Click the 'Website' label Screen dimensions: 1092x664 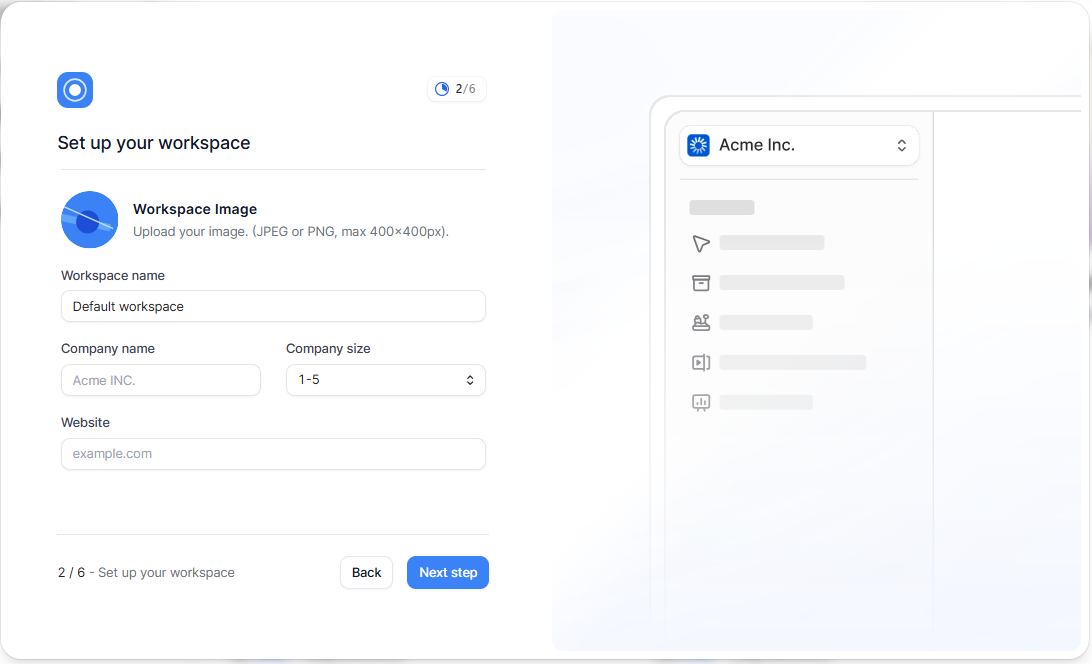pyautogui.click(x=86, y=422)
